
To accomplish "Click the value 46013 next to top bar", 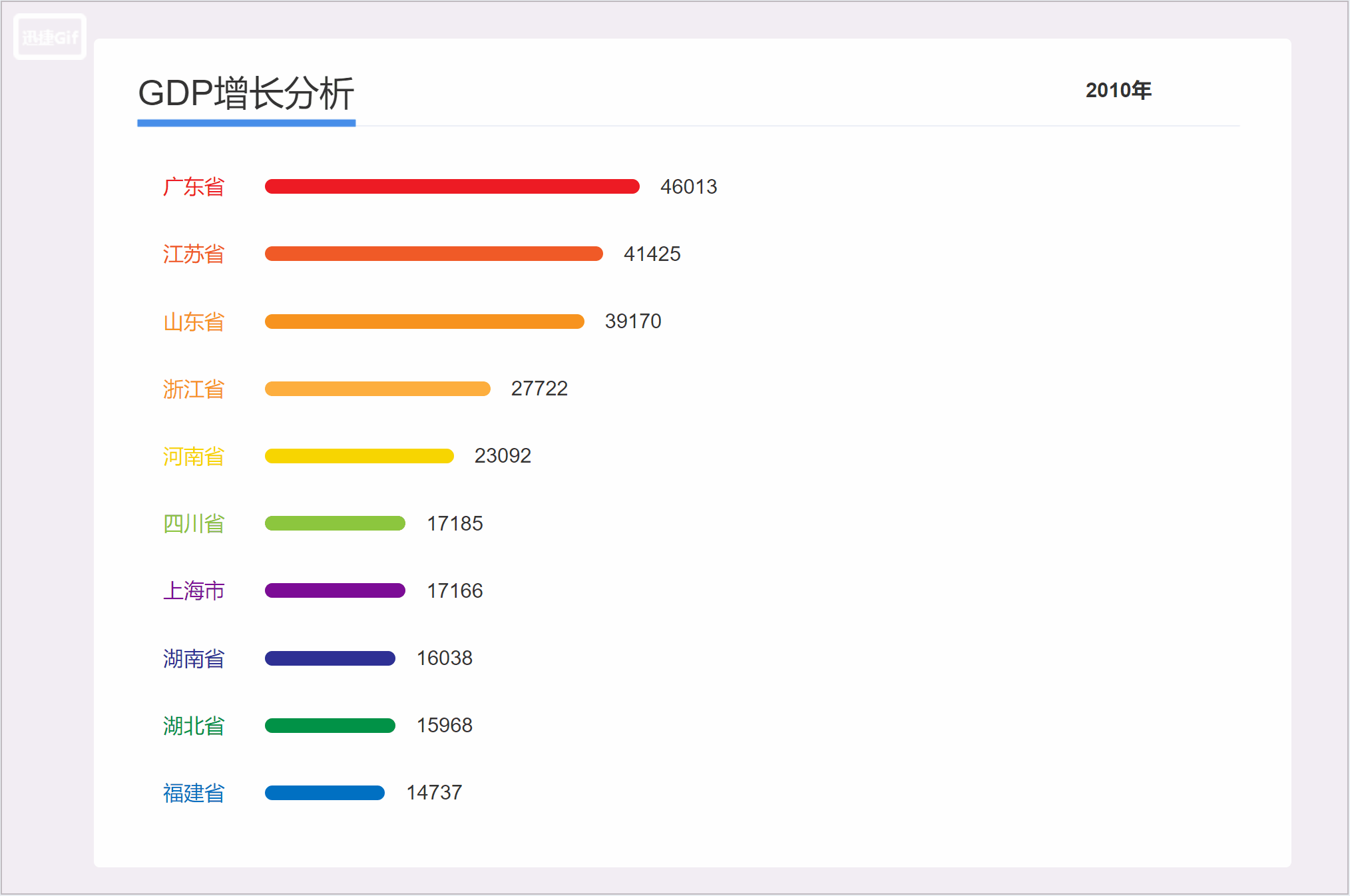I will (688, 187).
